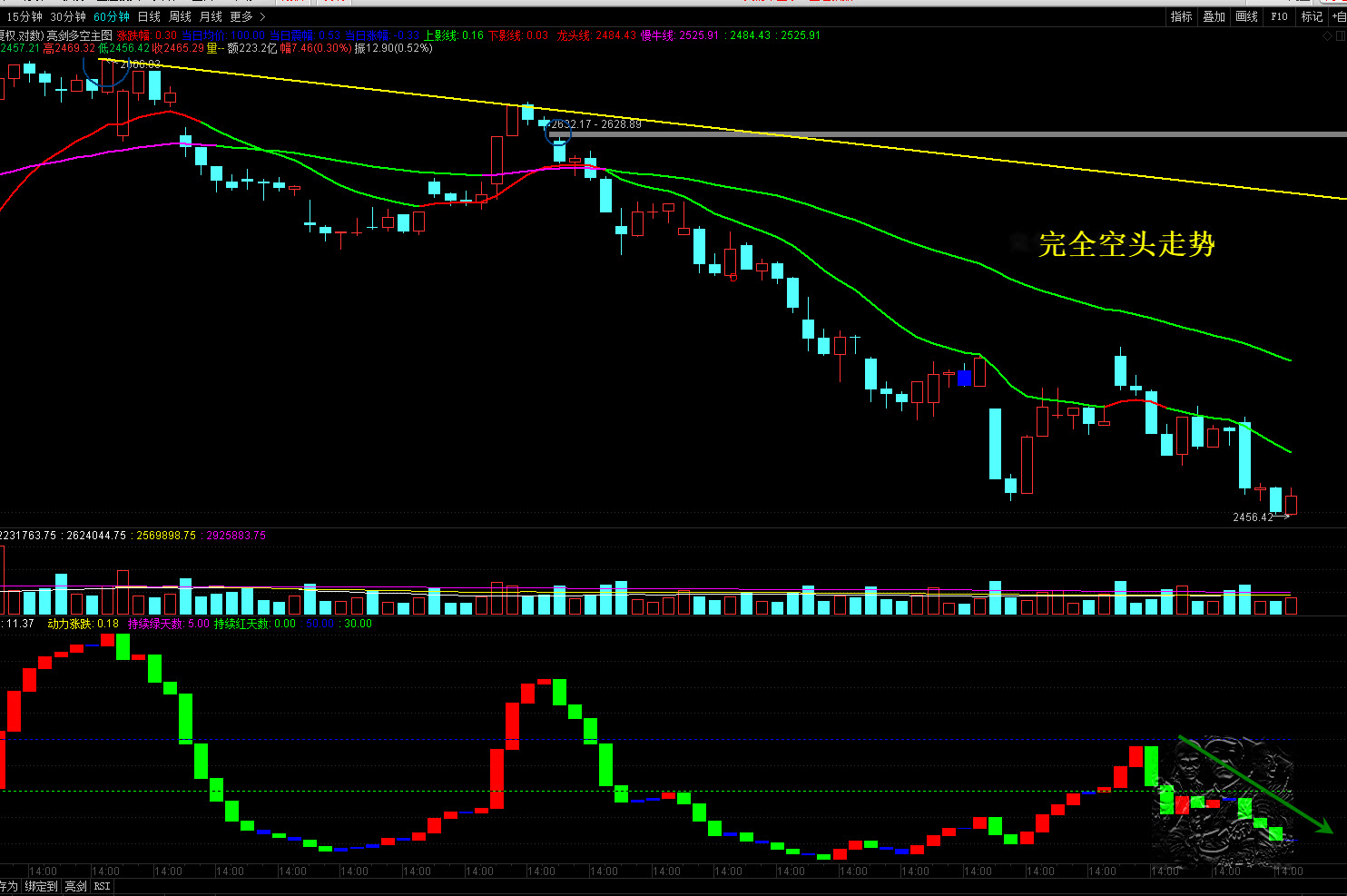
Task: Click the 持续红天数: 0.00 readout
Action: (255, 624)
